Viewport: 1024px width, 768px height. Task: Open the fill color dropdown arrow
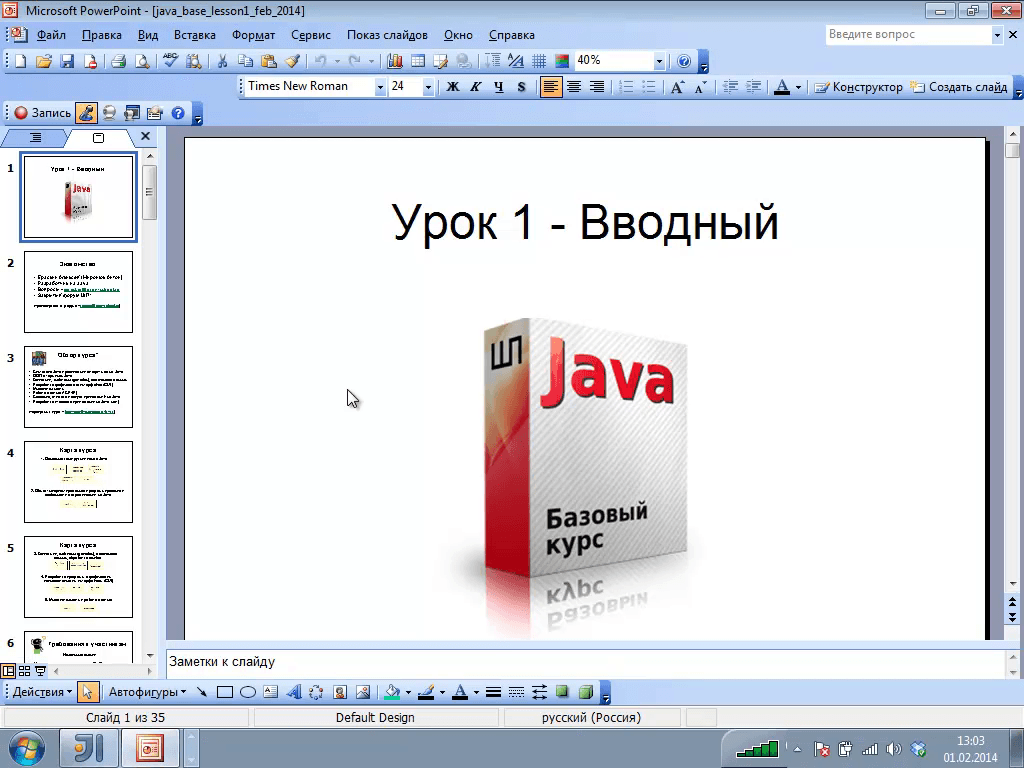(x=408, y=692)
